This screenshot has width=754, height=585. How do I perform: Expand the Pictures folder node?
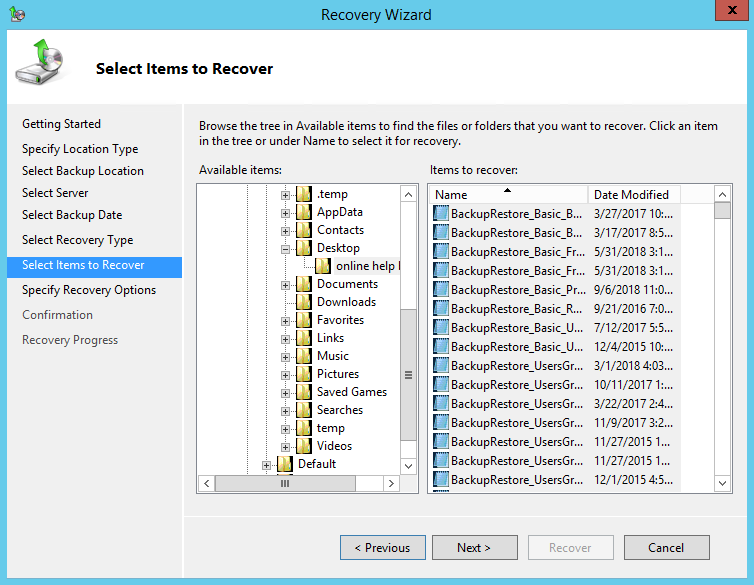pyautogui.click(x=286, y=374)
